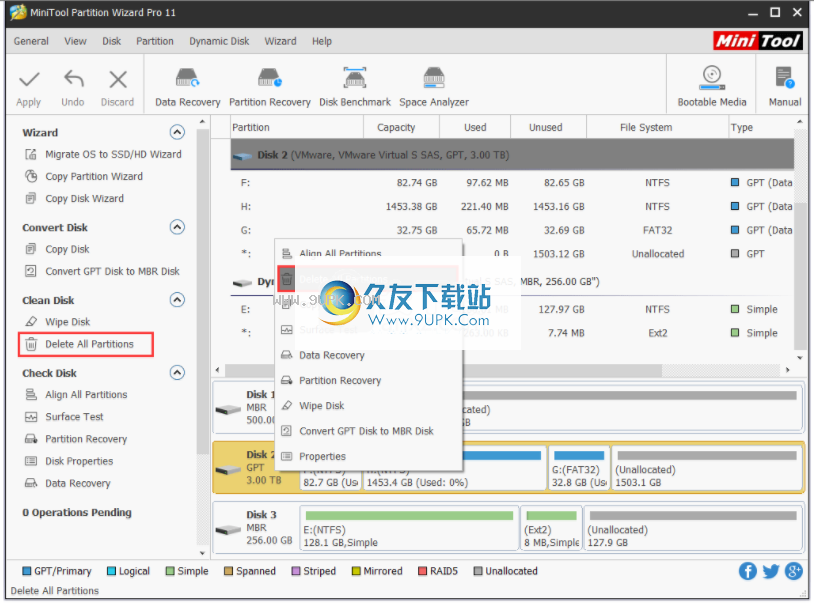This screenshot has height=606, width=817.
Task: Choose Partition Recovery in context menu
Action: pos(340,381)
